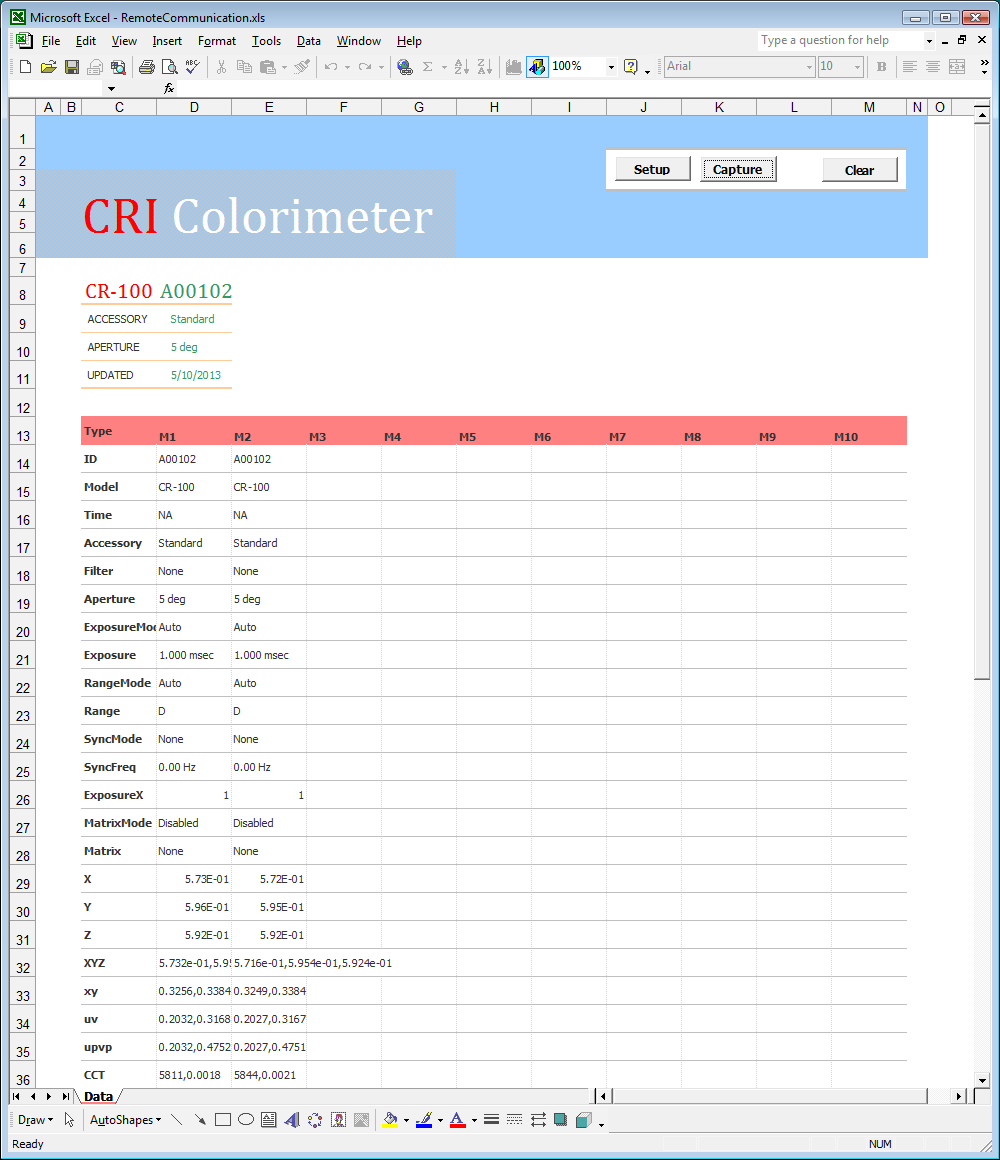The width and height of the screenshot is (1000, 1160).
Task: Apply the red Font Color
Action: tap(458, 1120)
